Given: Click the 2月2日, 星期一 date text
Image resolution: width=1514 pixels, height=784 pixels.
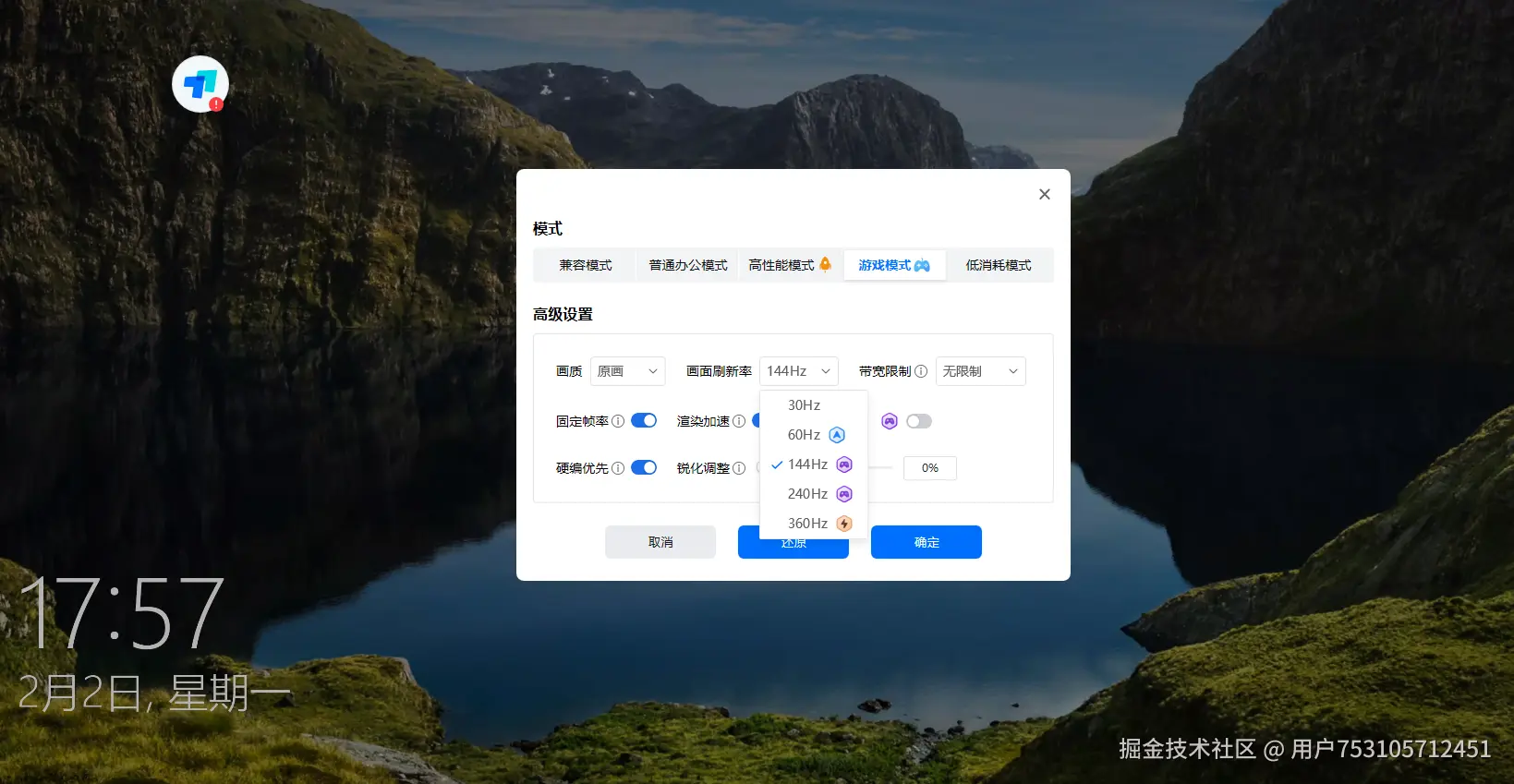Looking at the screenshot, I should tap(155, 693).
